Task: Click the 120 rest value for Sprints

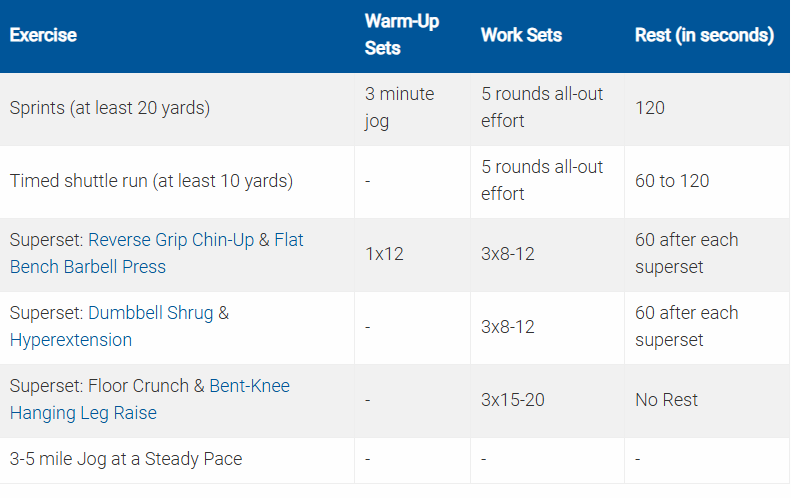Action: click(650, 108)
